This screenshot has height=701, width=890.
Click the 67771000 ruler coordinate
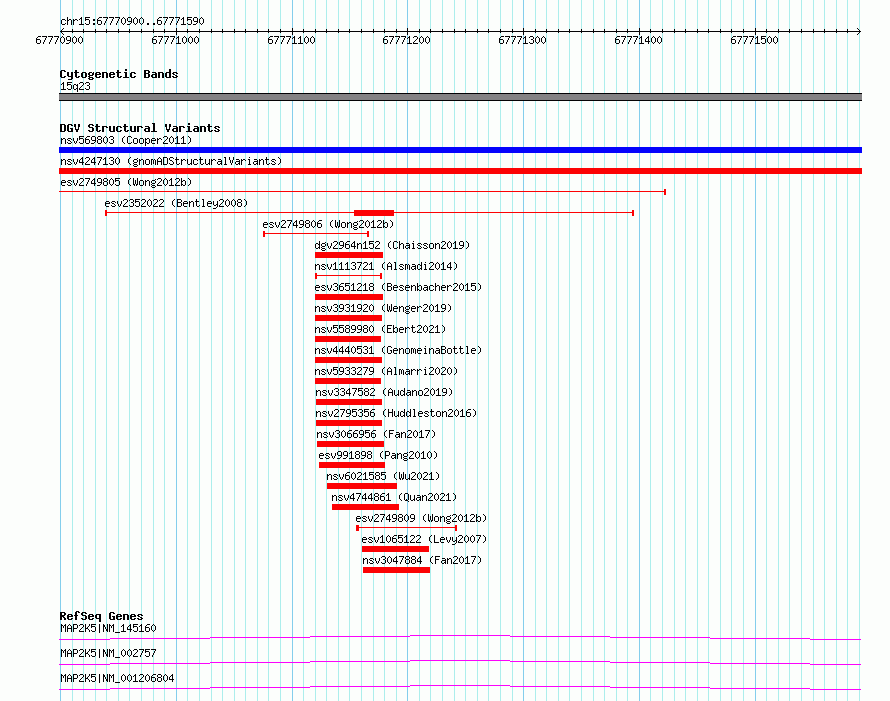175,40
